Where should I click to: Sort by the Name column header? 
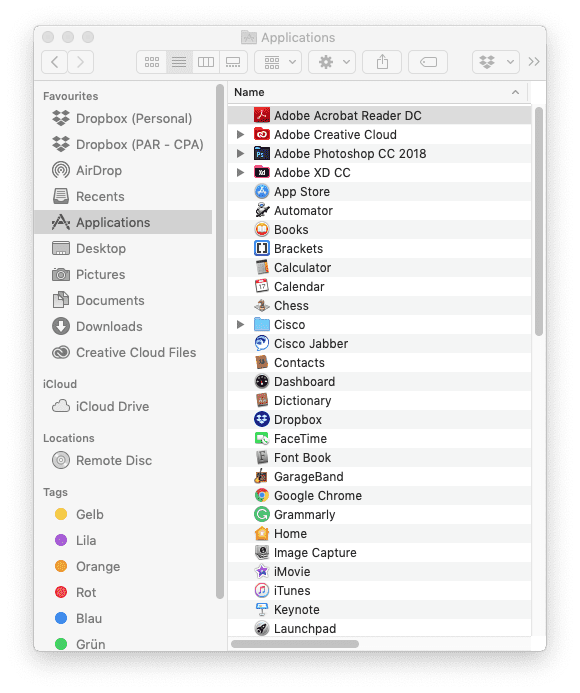(x=378, y=92)
